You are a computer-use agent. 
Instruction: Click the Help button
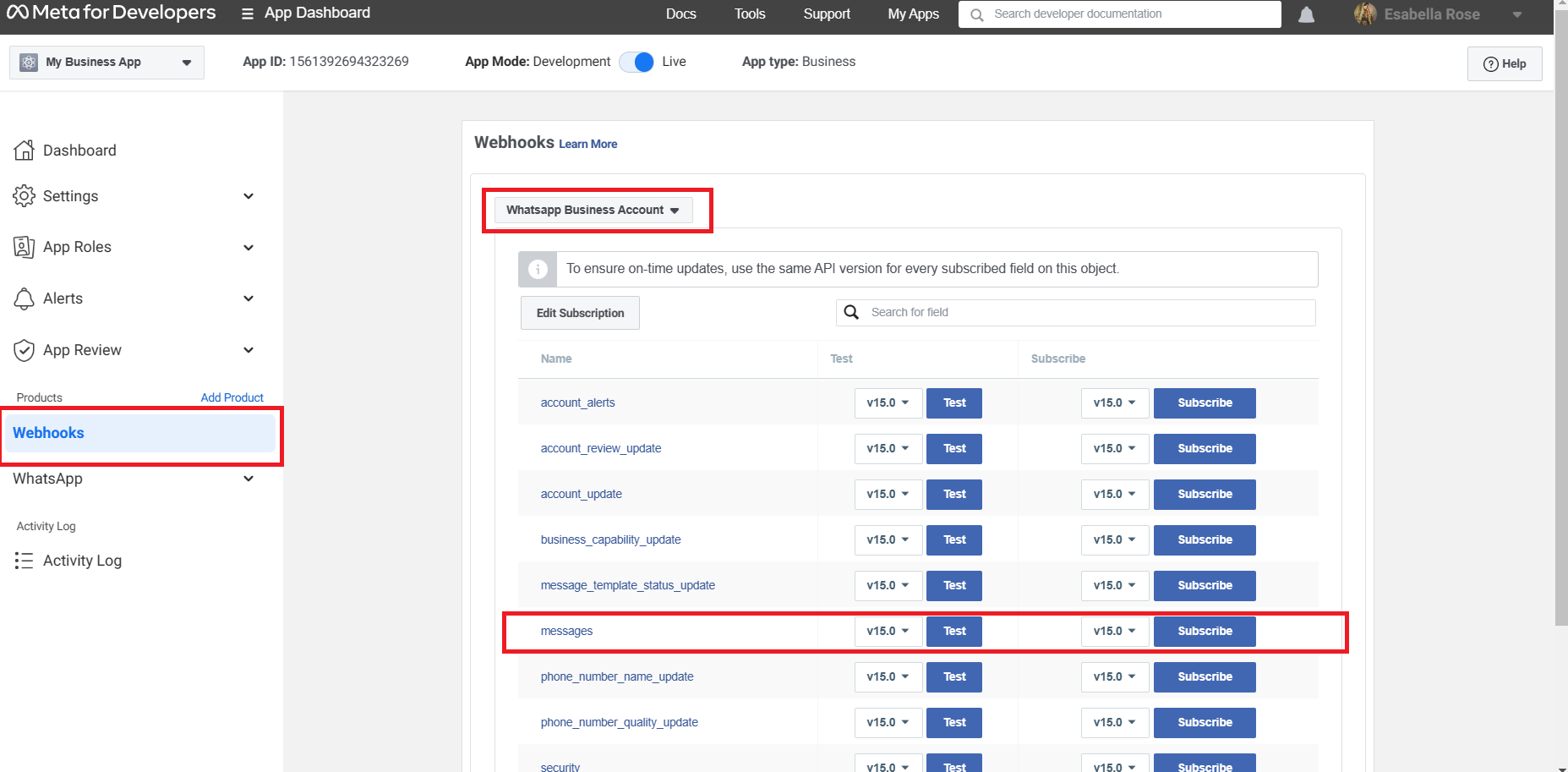pyautogui.click(x=1505, y=63)
